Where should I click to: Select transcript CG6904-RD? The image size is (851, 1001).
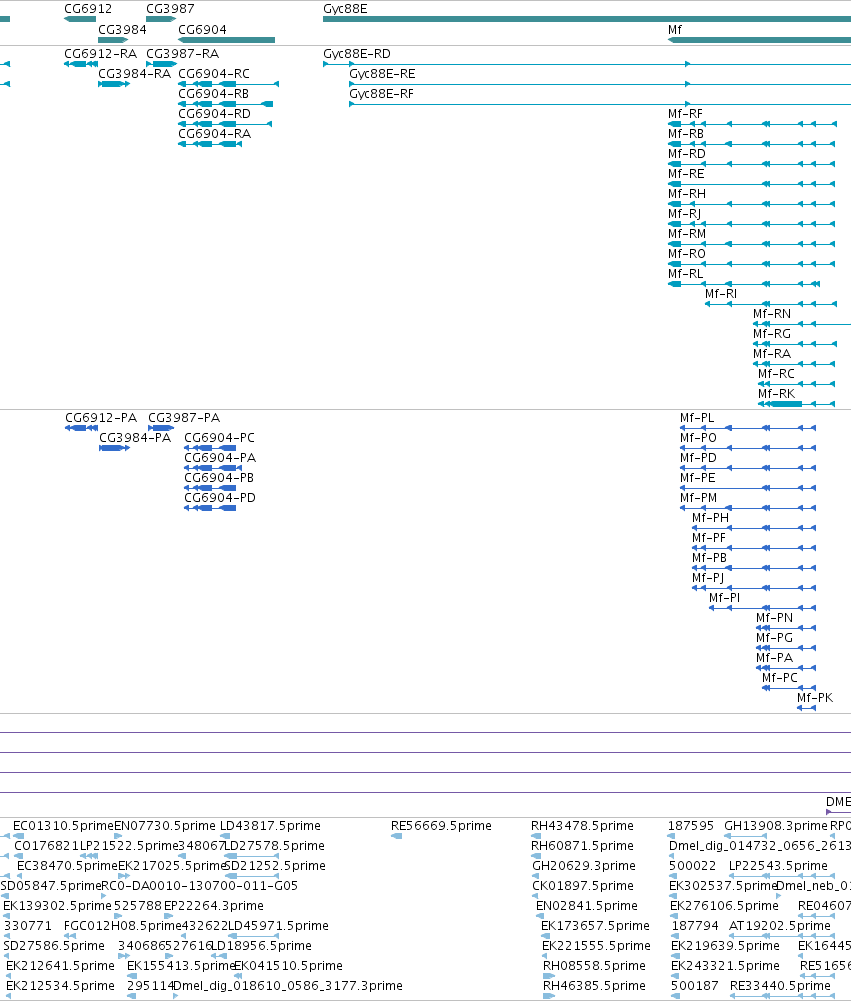pyautogui.click(x=215, y=114)
